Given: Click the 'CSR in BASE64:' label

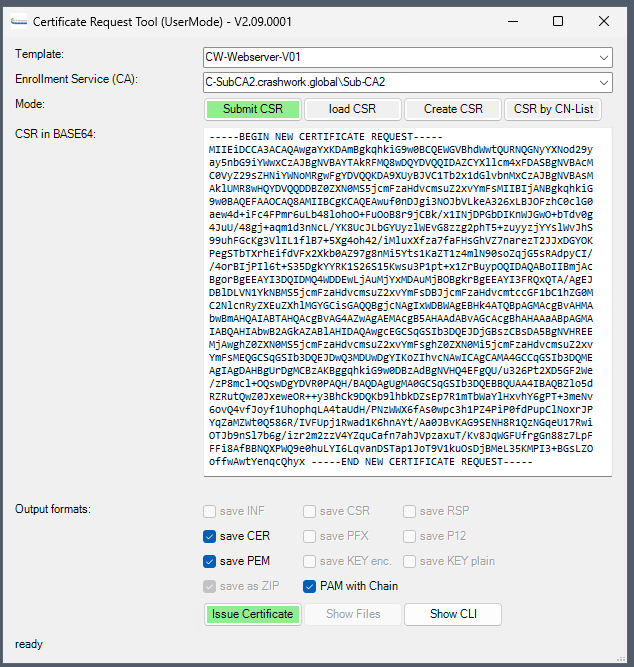Looking at the screenshot, I should (x=55, y=134).
